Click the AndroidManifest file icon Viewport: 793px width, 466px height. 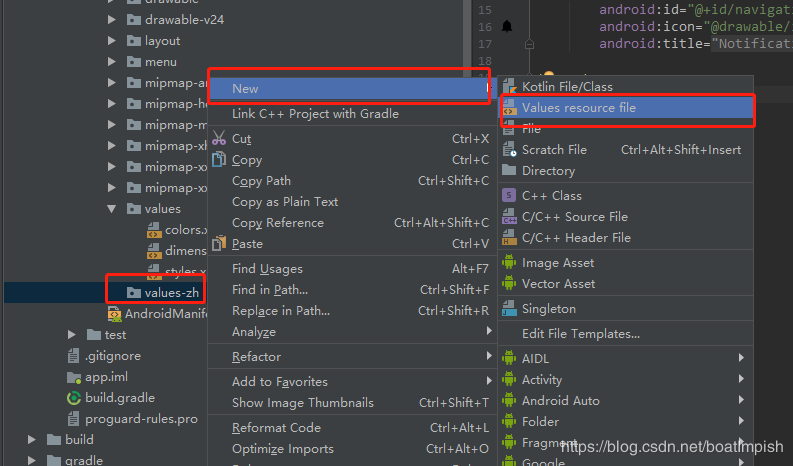[114, 314]
